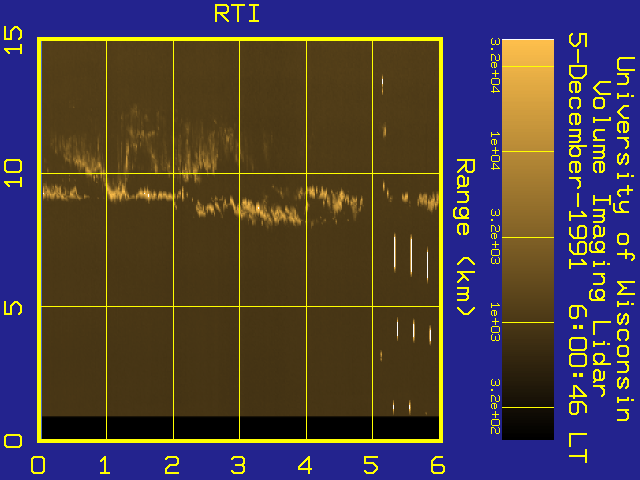This screenshot has width=640, height=480.
Task: Click the bottom colorbar label 3.2e+02
Action: (x=495, y=407)
